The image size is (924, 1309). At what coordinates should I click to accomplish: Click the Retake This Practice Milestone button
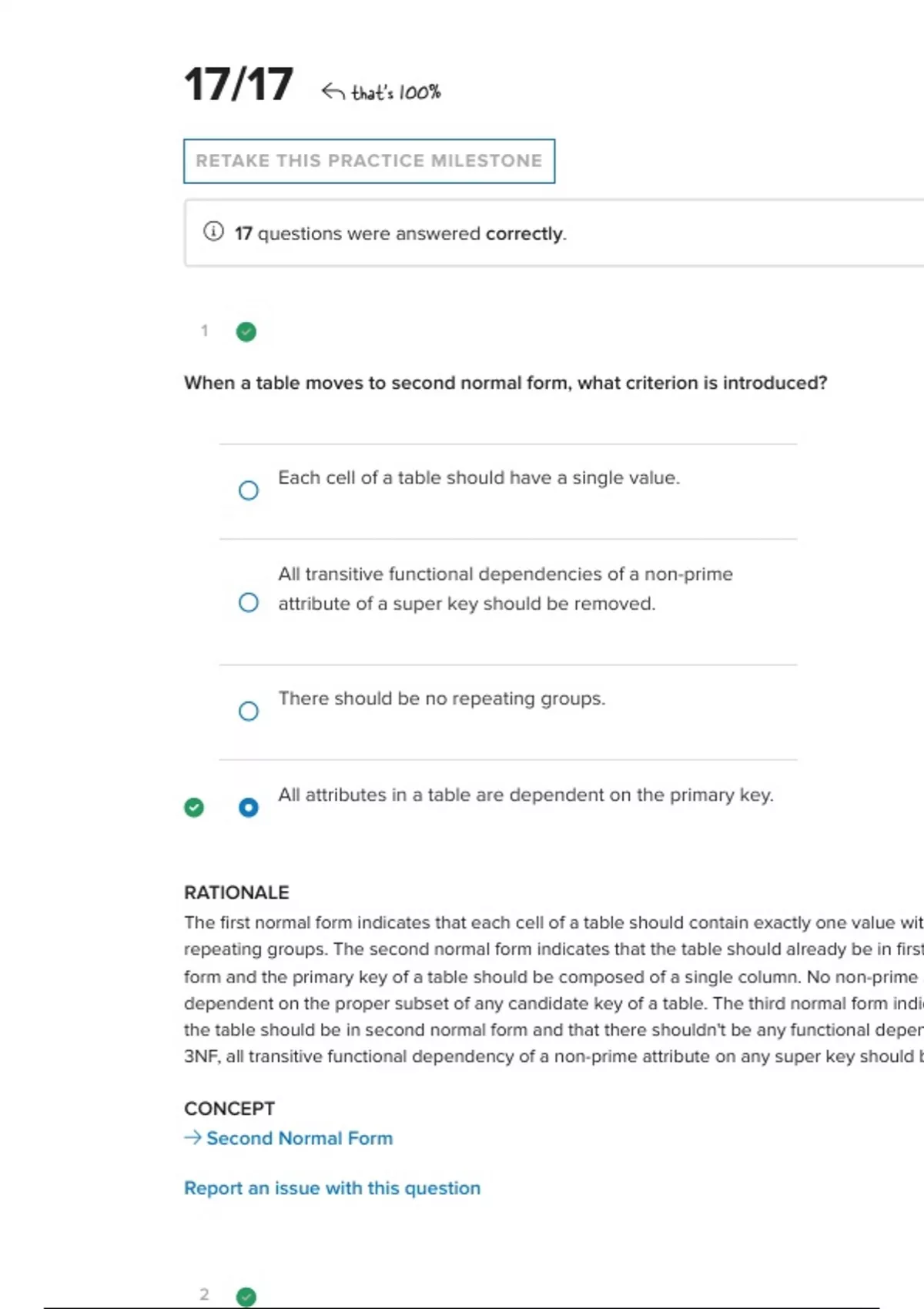[x=369, y=161]
